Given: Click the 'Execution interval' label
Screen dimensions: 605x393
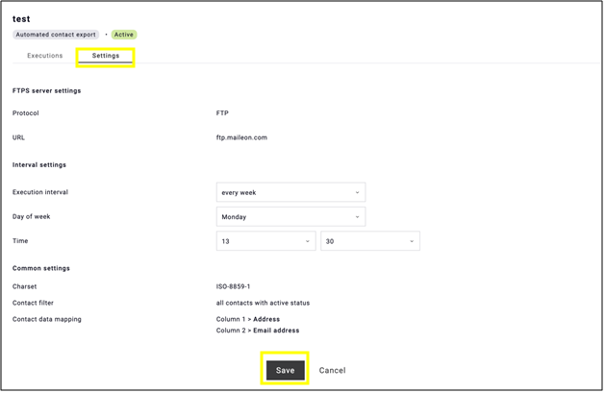Looking at the screenshot, I should pos(40,192).
